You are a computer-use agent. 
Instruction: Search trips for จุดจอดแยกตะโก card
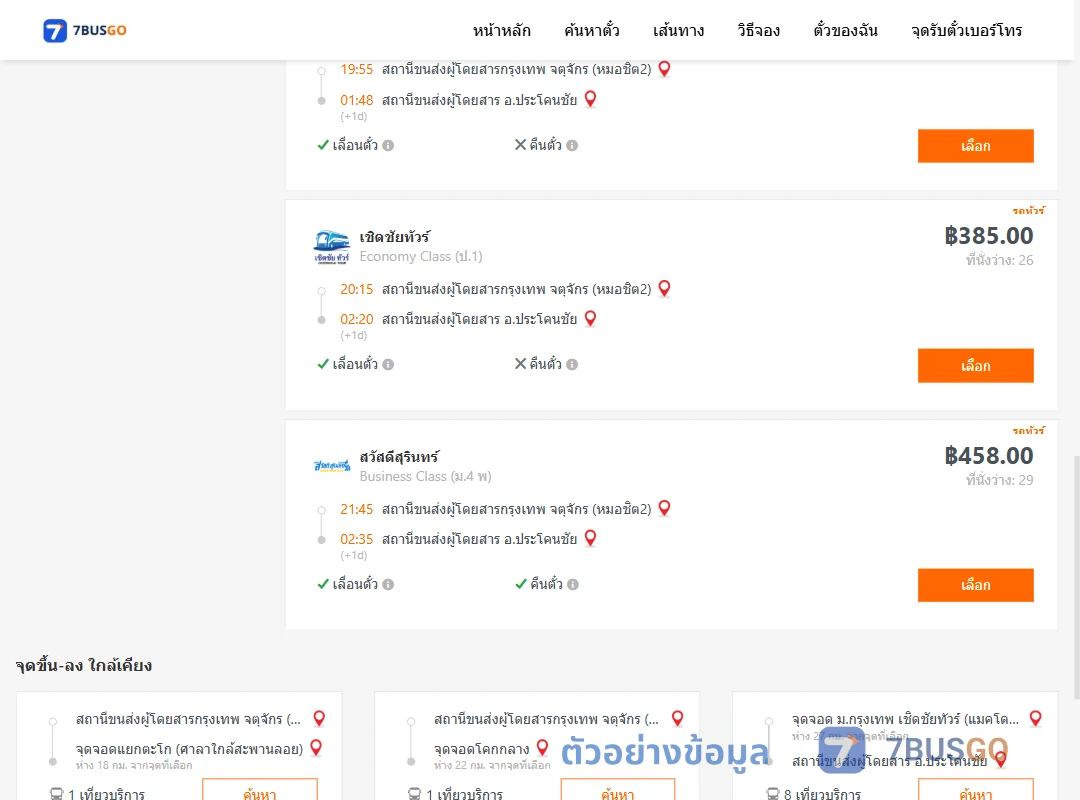pos(260,791)
